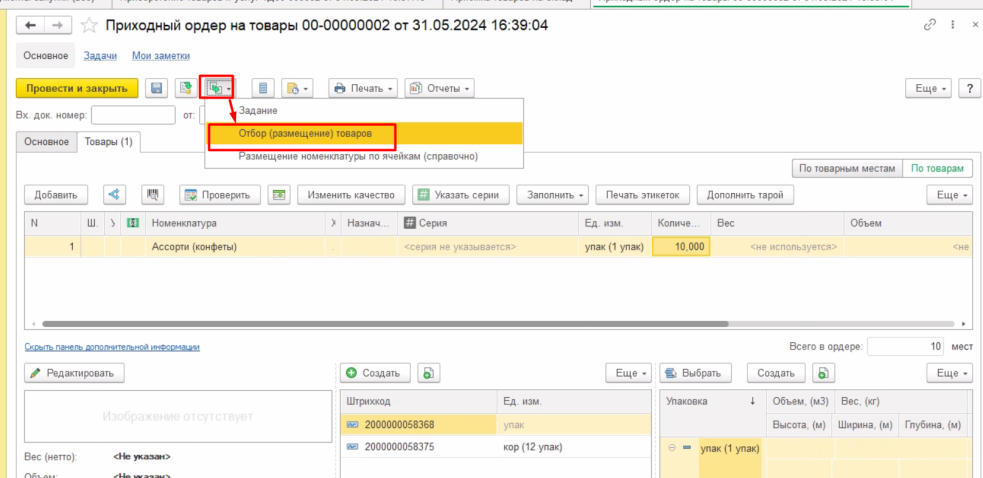Click the back arrow navigation button
This screenshot has height=478, width=983.
pyautogui.click(x=30, y=25)
